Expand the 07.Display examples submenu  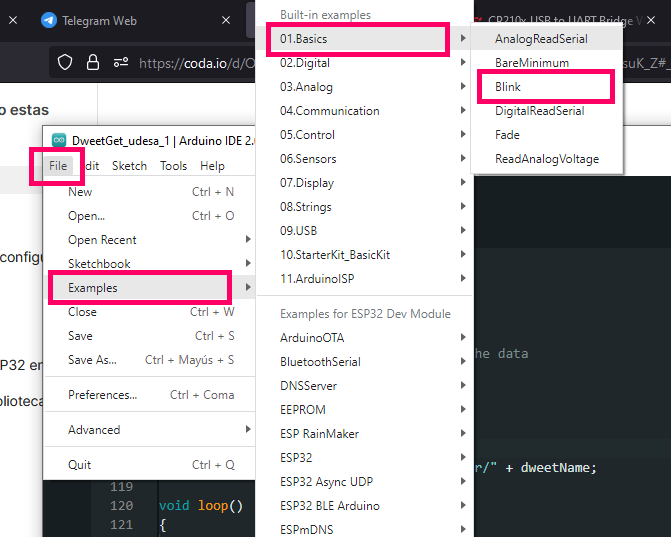tap(365, 182)
